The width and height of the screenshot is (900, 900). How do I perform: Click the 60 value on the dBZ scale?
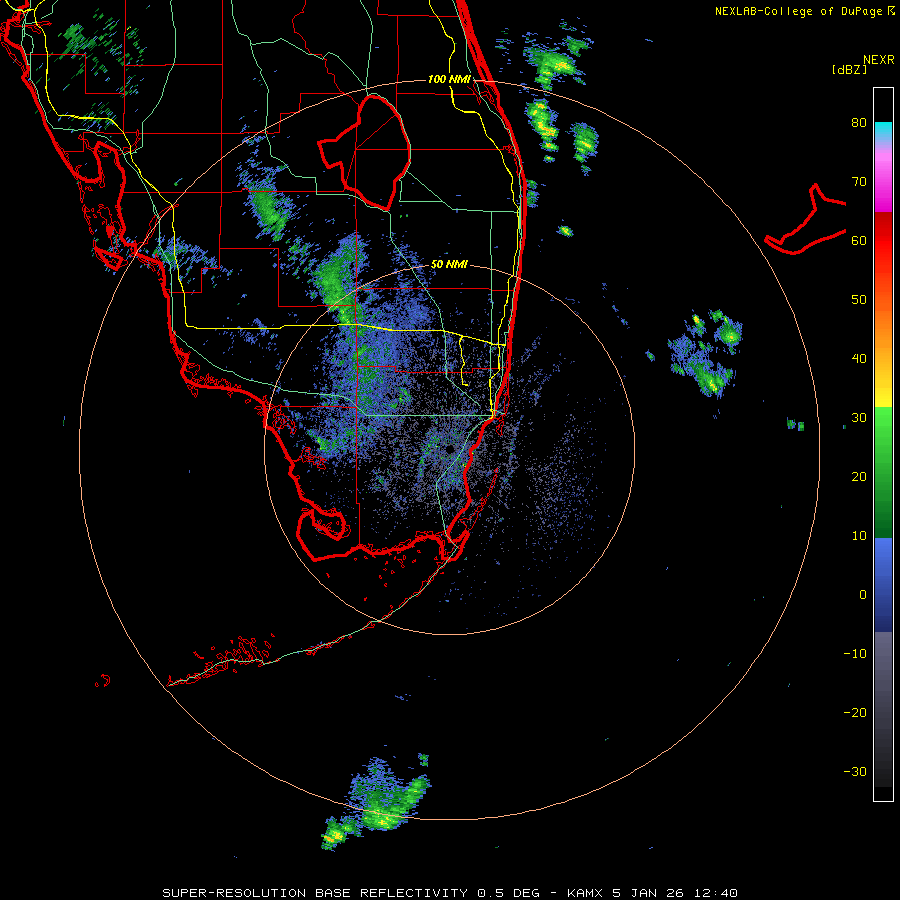click(x=859, y=240)
